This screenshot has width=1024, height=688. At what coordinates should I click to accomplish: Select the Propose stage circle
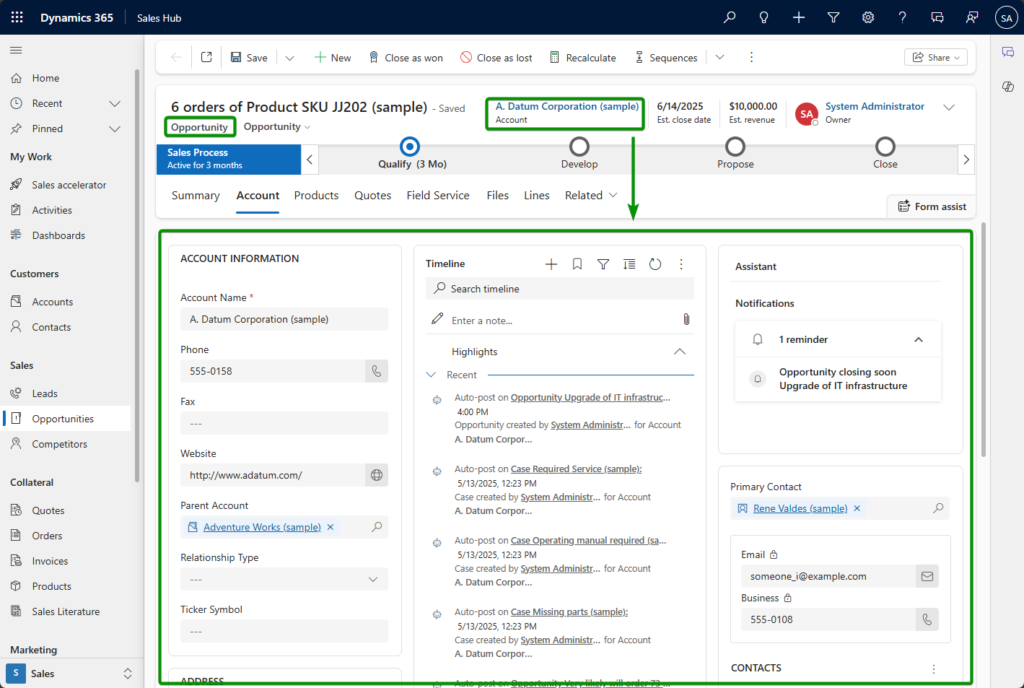tap(735, 146)
